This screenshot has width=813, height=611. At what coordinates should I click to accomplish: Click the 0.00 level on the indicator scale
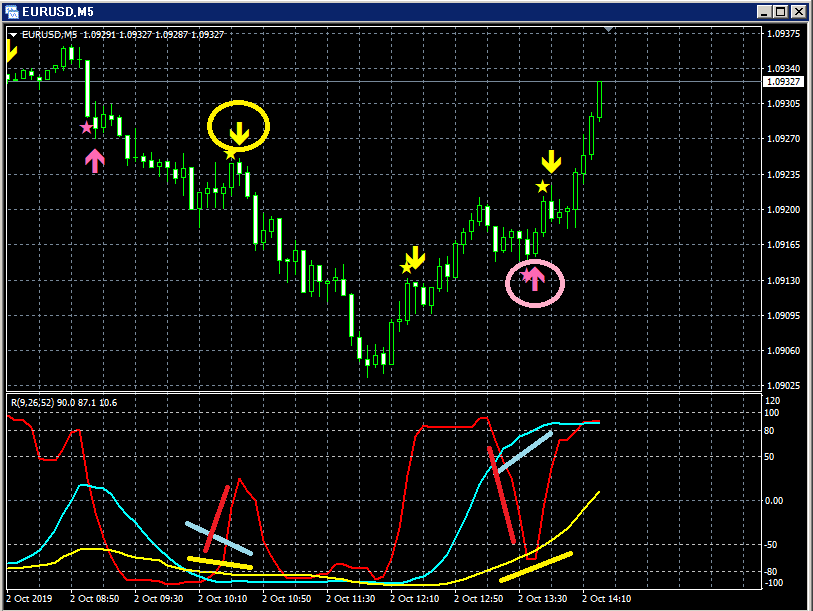coord(774,501)
